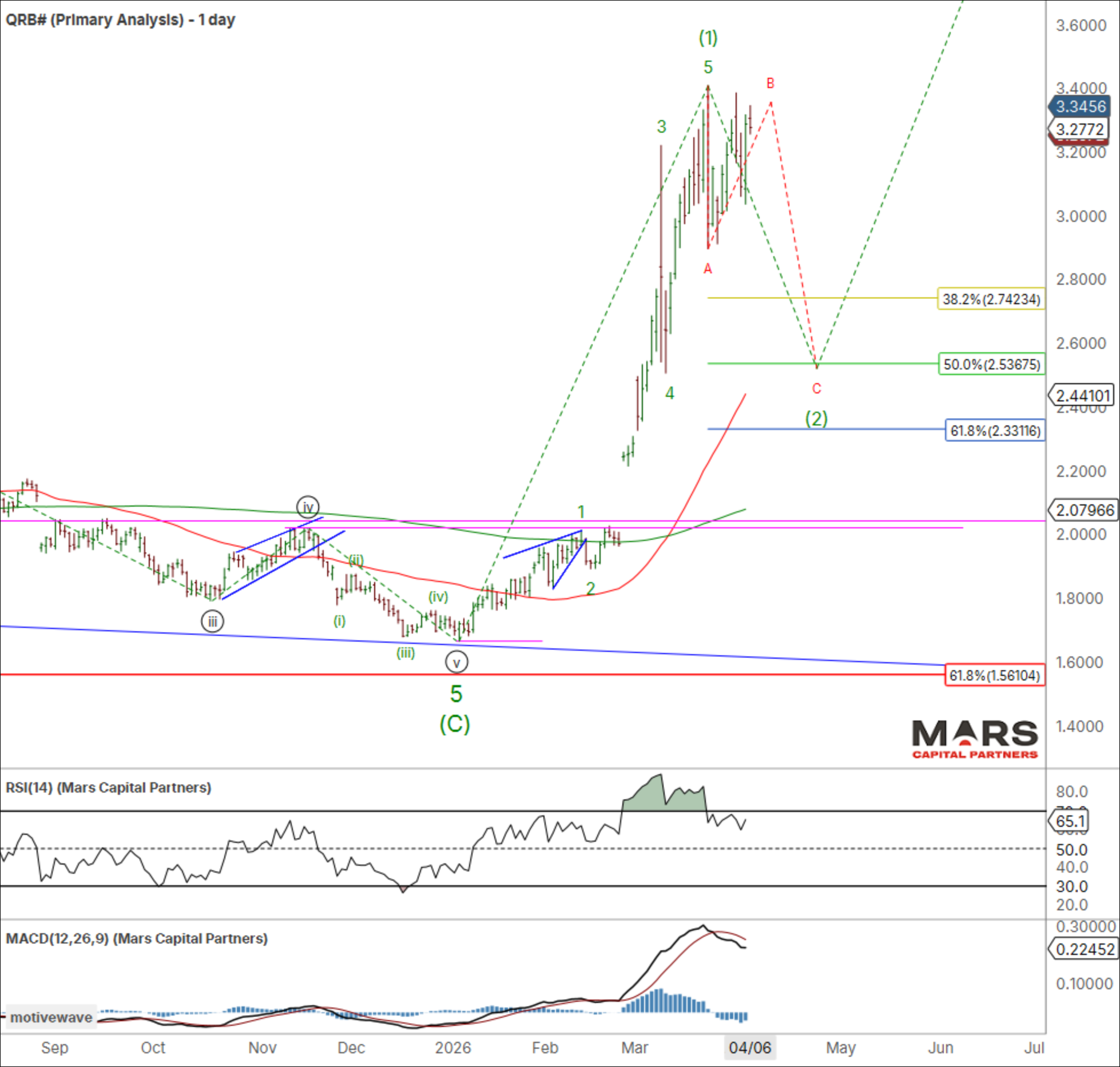Click the QRB# Primary Analysis chart title
The height and width of the screenshot is (1067, 1120).
tap(120, 20)
